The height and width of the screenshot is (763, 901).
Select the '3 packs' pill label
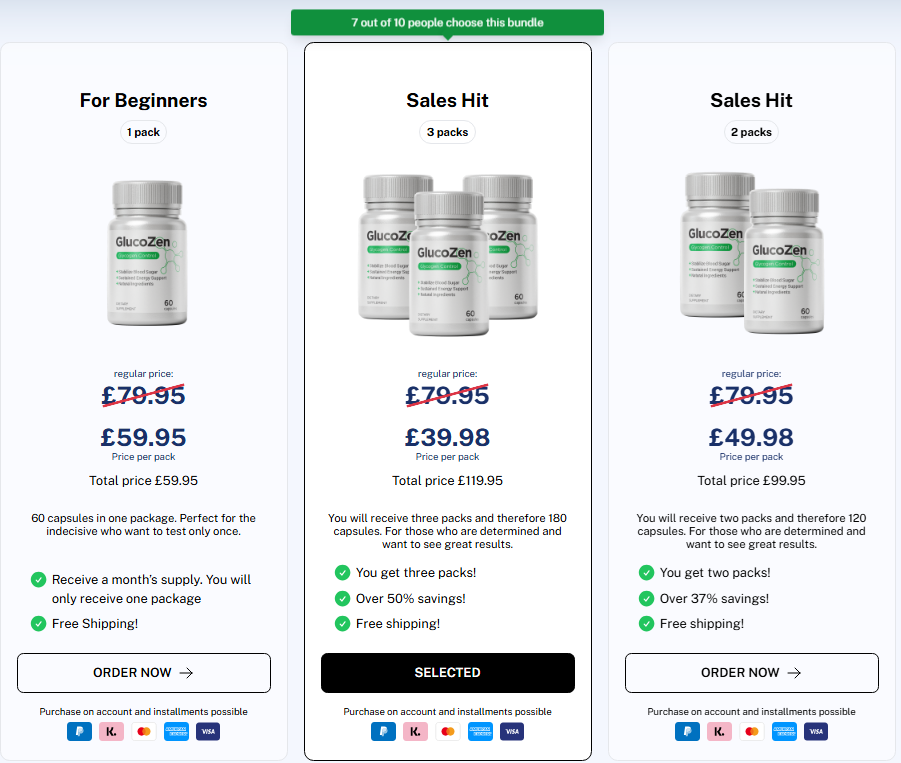[448, 132]
